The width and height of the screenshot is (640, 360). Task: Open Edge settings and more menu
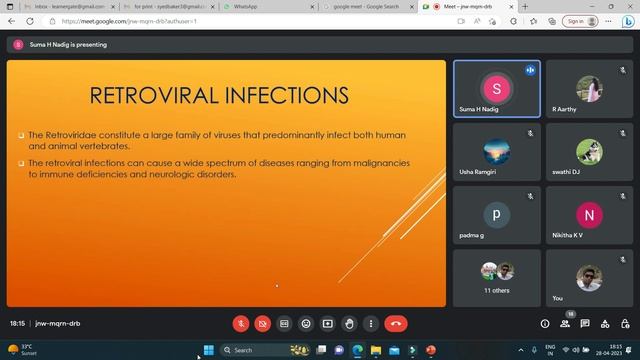(x=608, y=21)
